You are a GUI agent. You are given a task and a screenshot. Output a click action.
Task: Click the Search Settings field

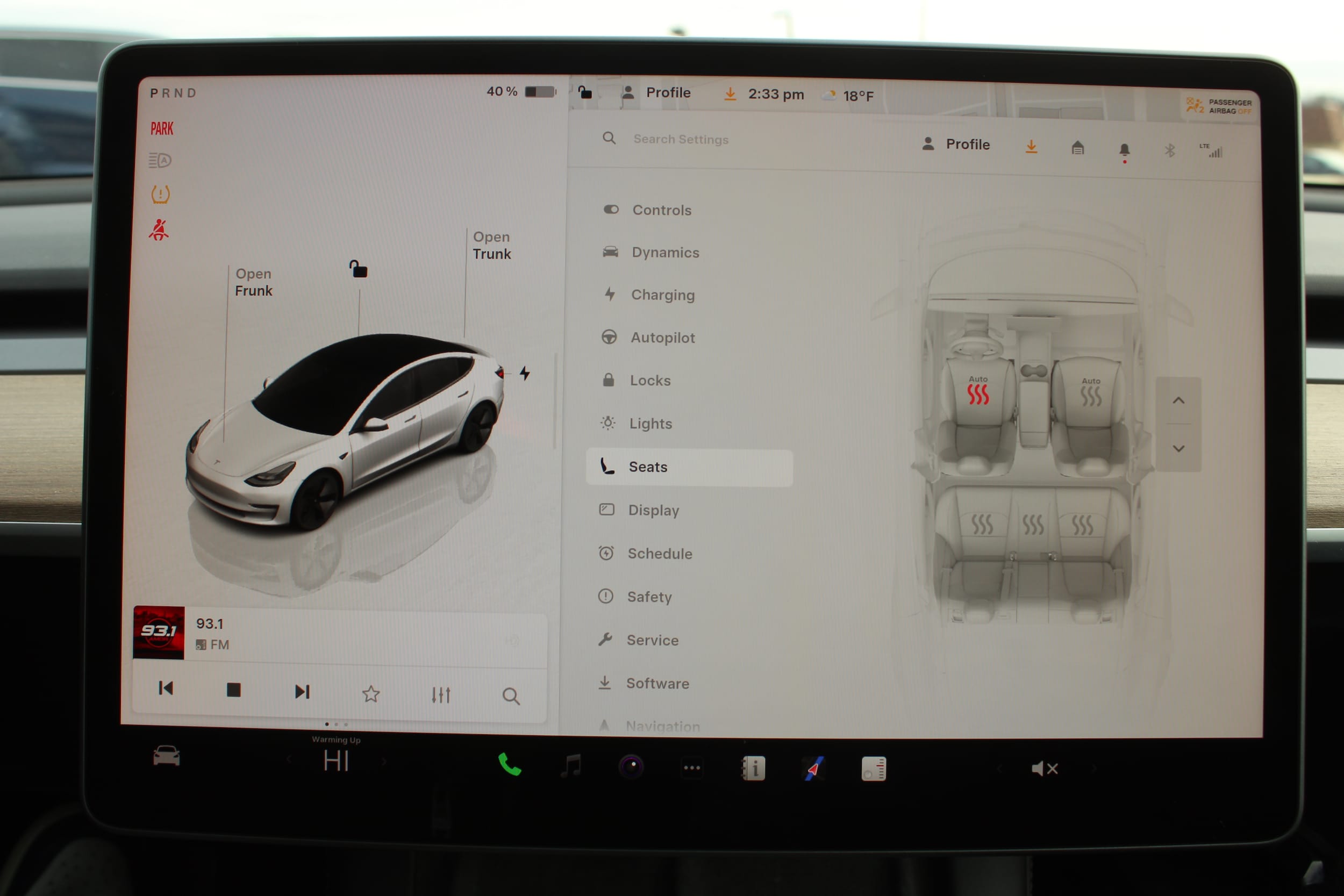pyautogui.click(x=680, y=139)
